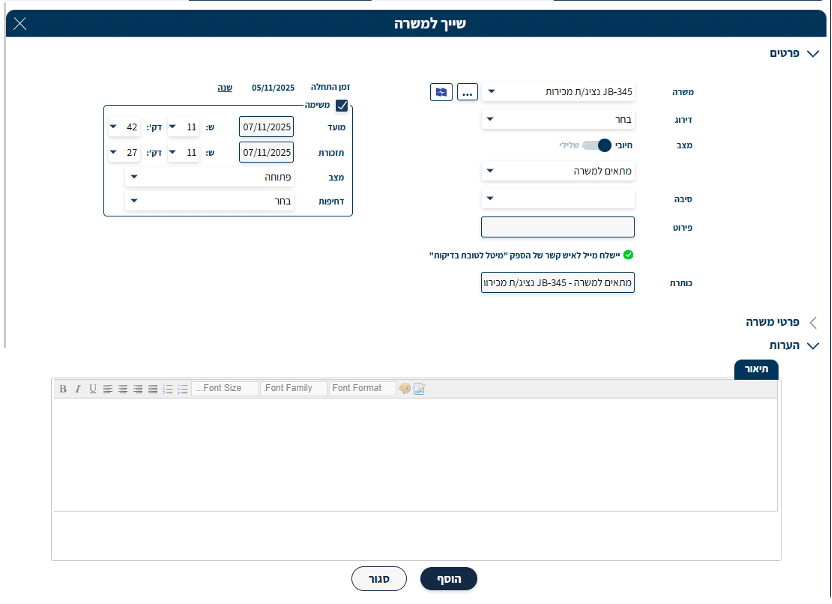This screenshot has height=604, width=832.
Task: Apply bold formatting in the editor toolbar
Action: click(62, 389)
